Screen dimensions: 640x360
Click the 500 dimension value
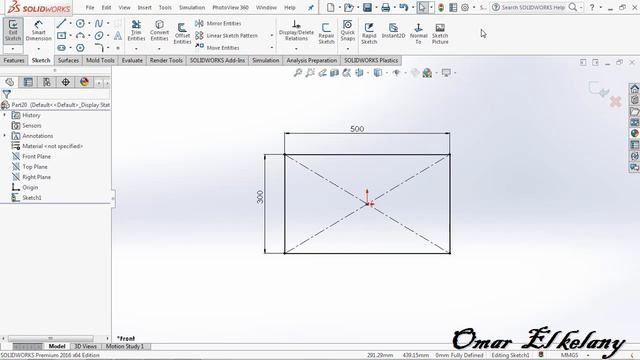[357, 129]
